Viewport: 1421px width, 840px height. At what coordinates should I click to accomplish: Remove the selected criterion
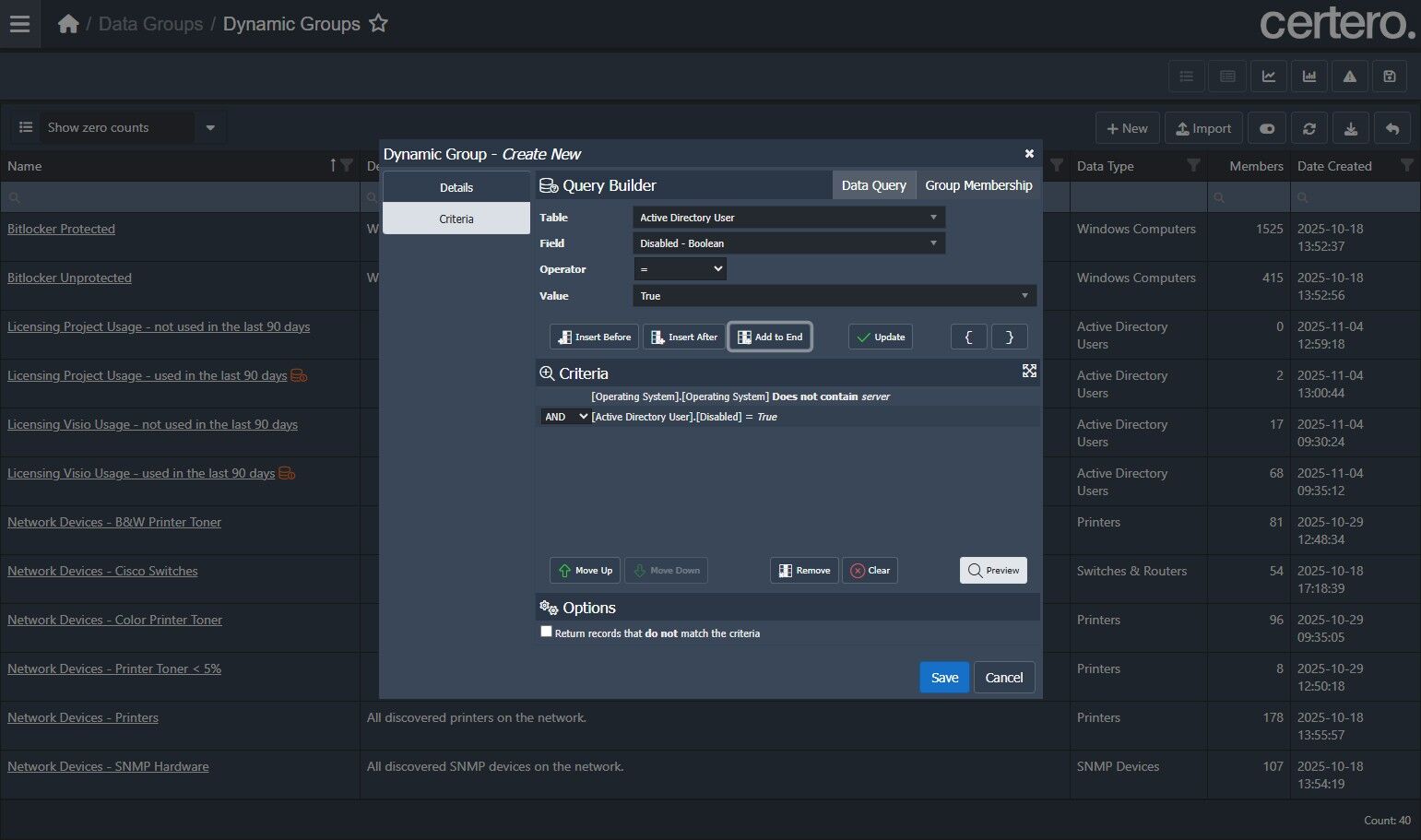[804, 571]
